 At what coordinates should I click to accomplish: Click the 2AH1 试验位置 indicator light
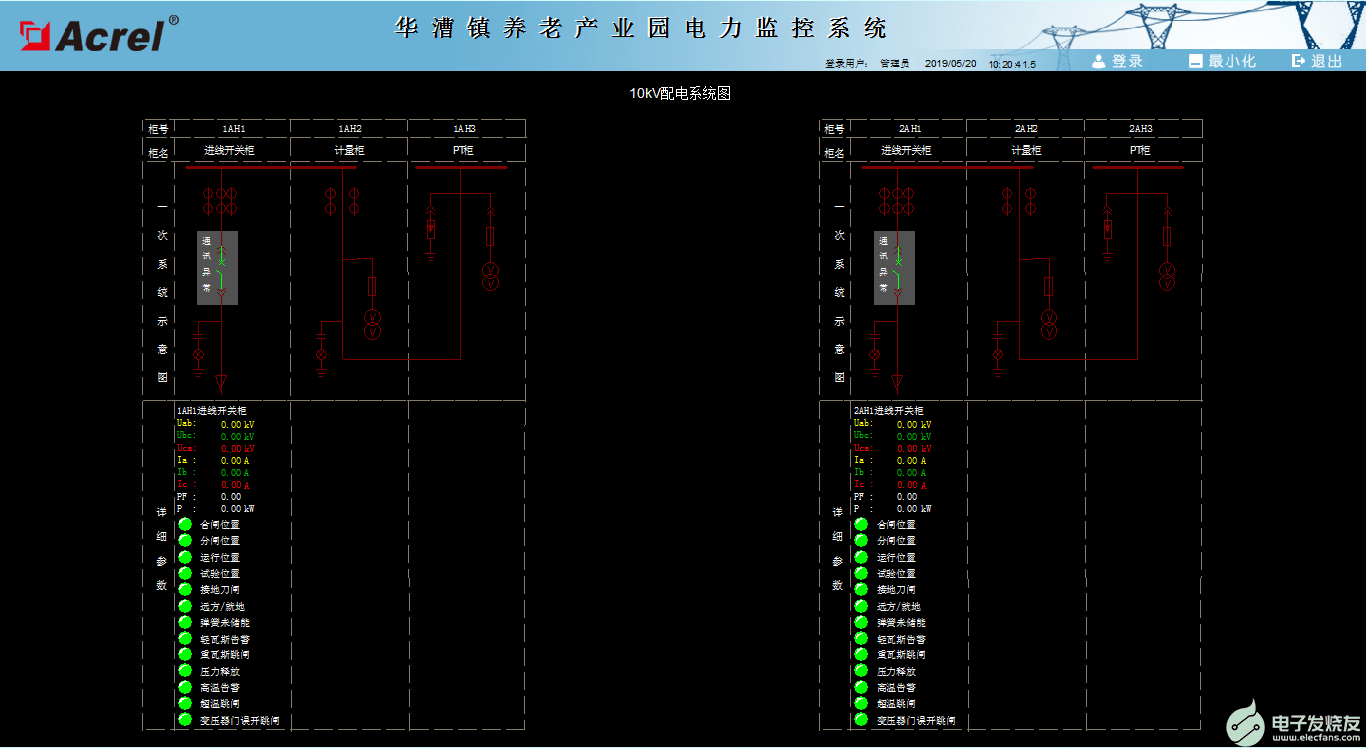(861, 573)
